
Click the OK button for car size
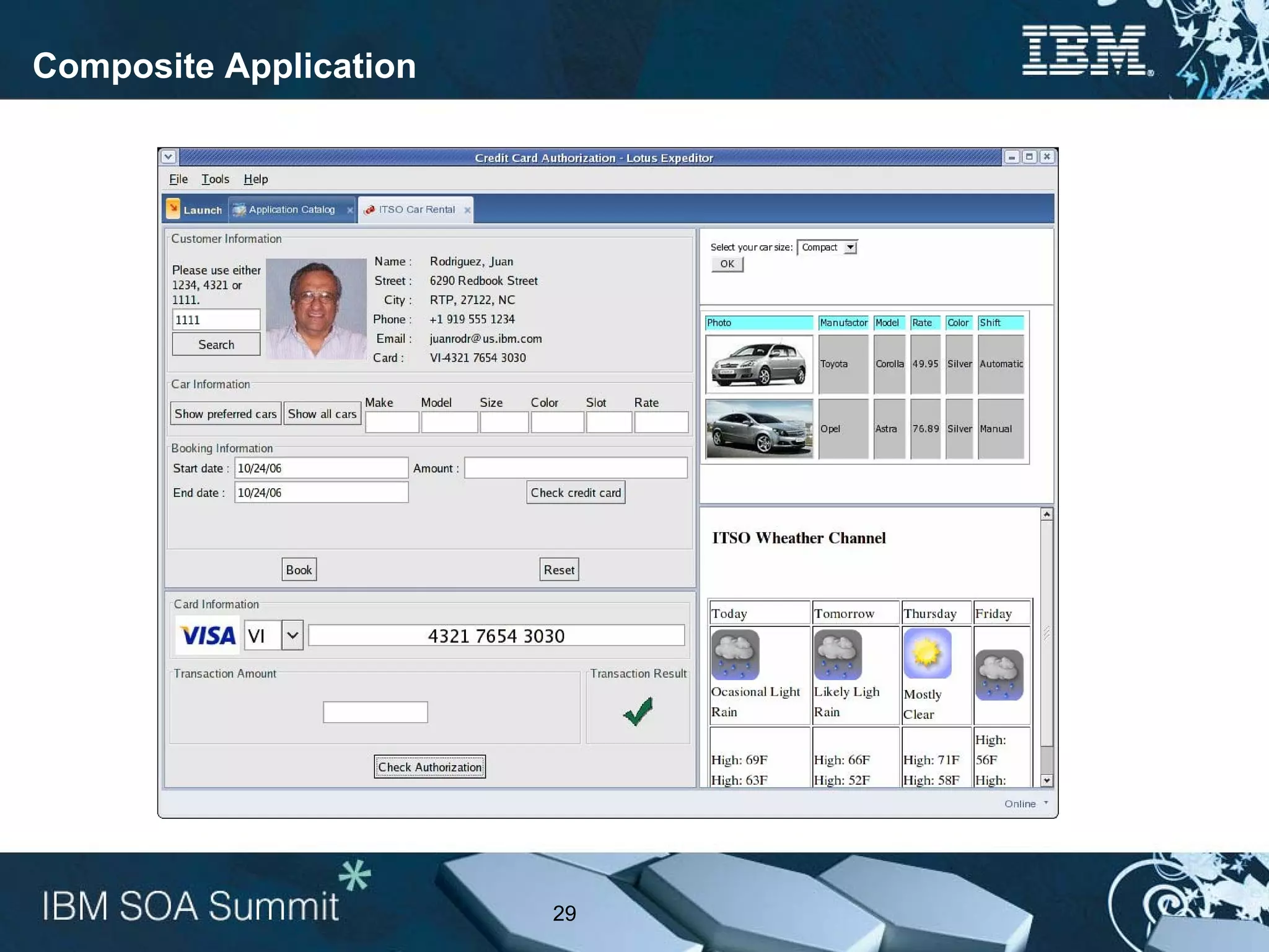[x=727, y=264]
